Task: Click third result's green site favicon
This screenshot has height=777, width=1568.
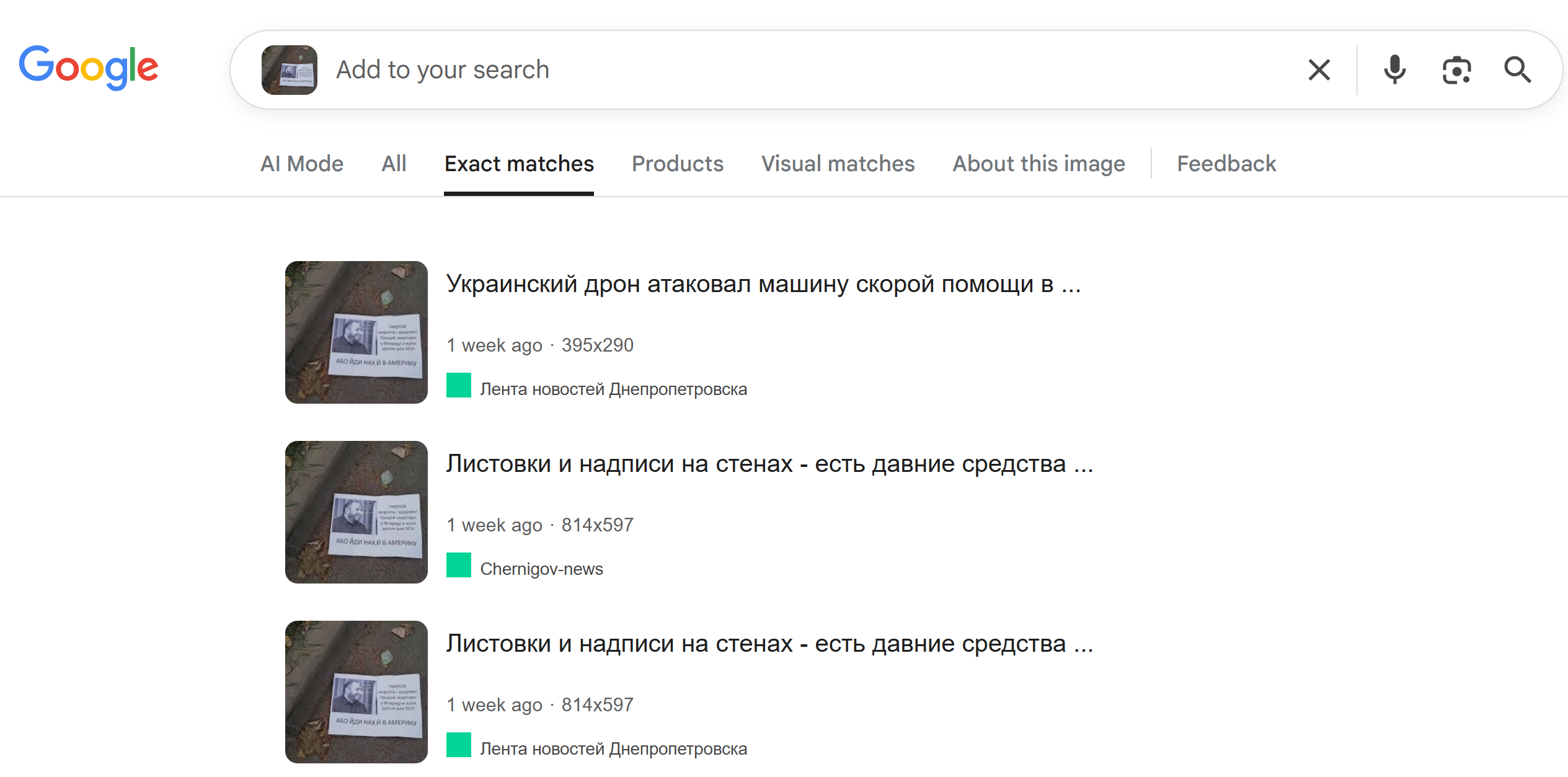Action: pos(459,745)
